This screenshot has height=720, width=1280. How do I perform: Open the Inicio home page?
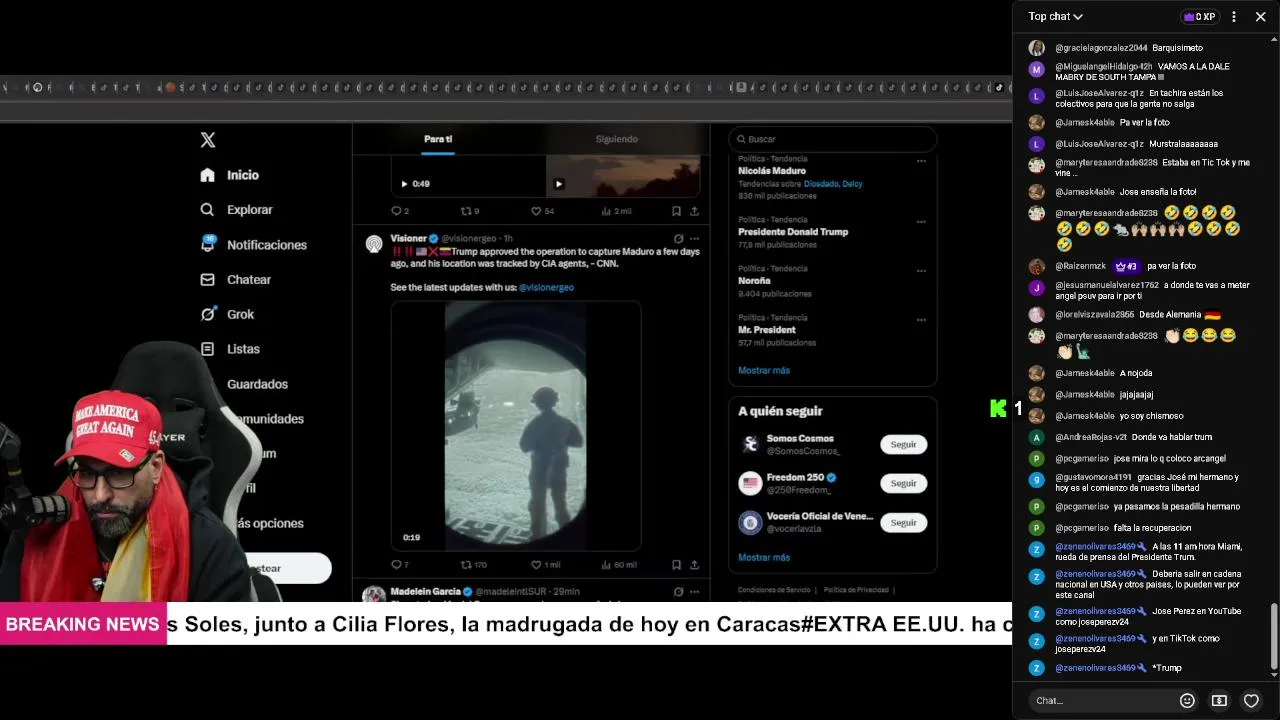230,175
